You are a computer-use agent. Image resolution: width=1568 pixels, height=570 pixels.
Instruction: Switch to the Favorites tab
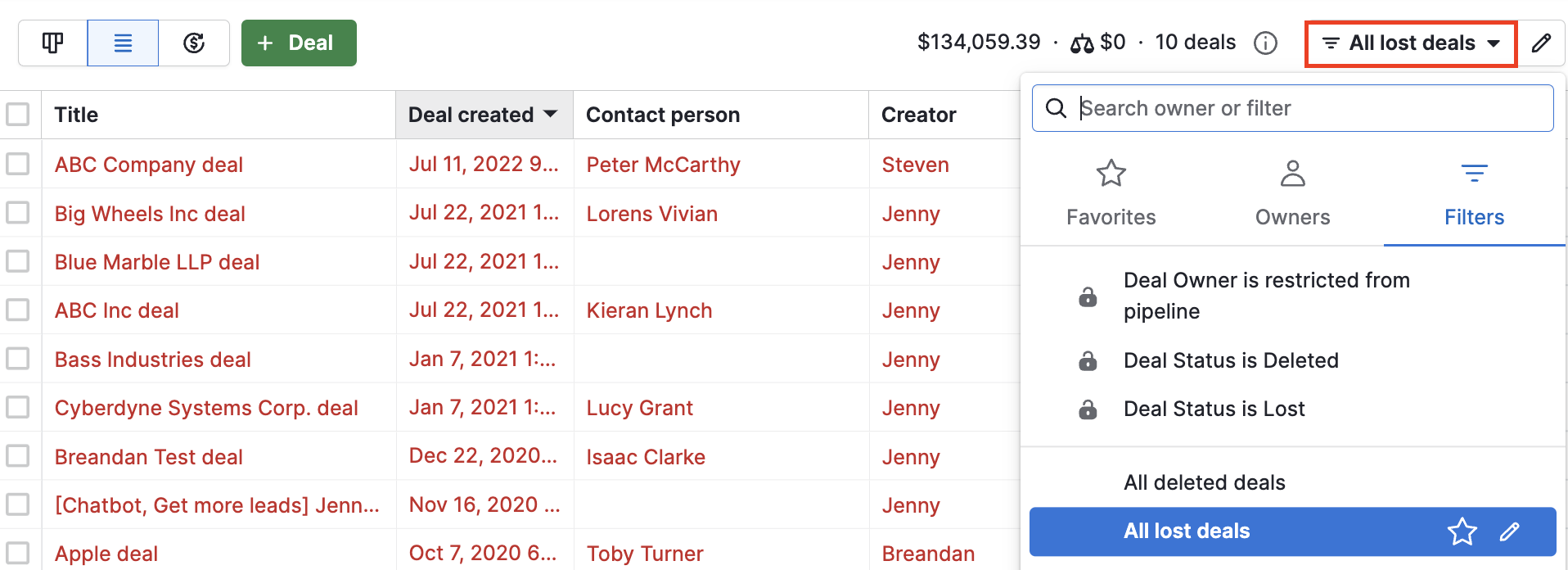click(x=1111, y=193)
